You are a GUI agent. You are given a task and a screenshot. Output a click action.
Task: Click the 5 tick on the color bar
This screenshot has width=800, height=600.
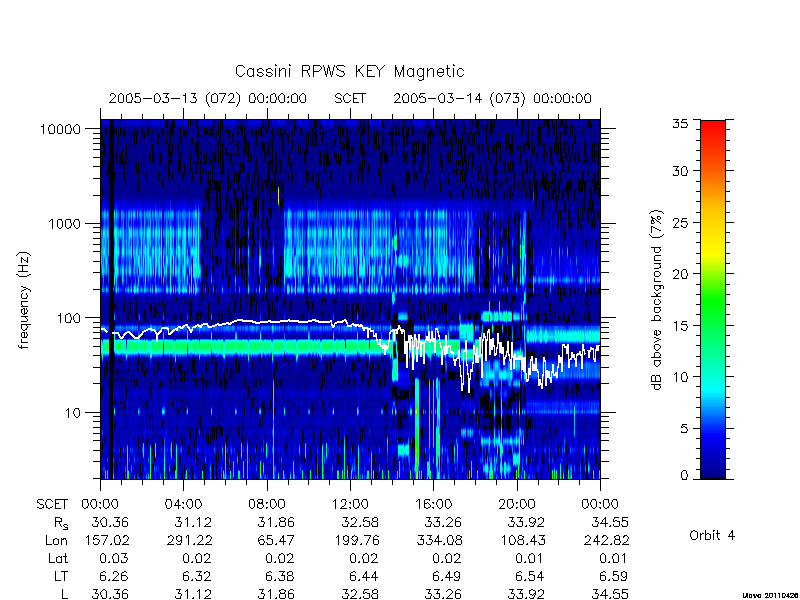tap(684, 429)
